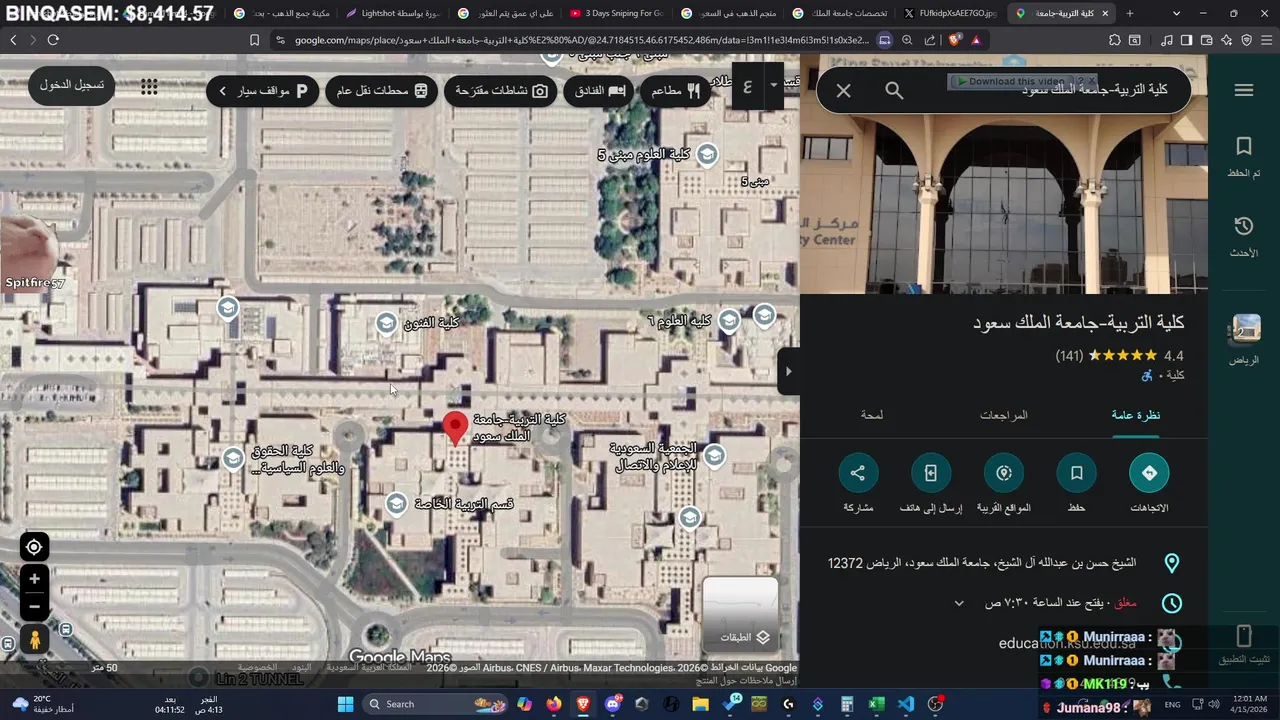Screen dimensions: 1280x720
Task: Click the Saudi Media Association marker
Action: click(x=714, y=456)
